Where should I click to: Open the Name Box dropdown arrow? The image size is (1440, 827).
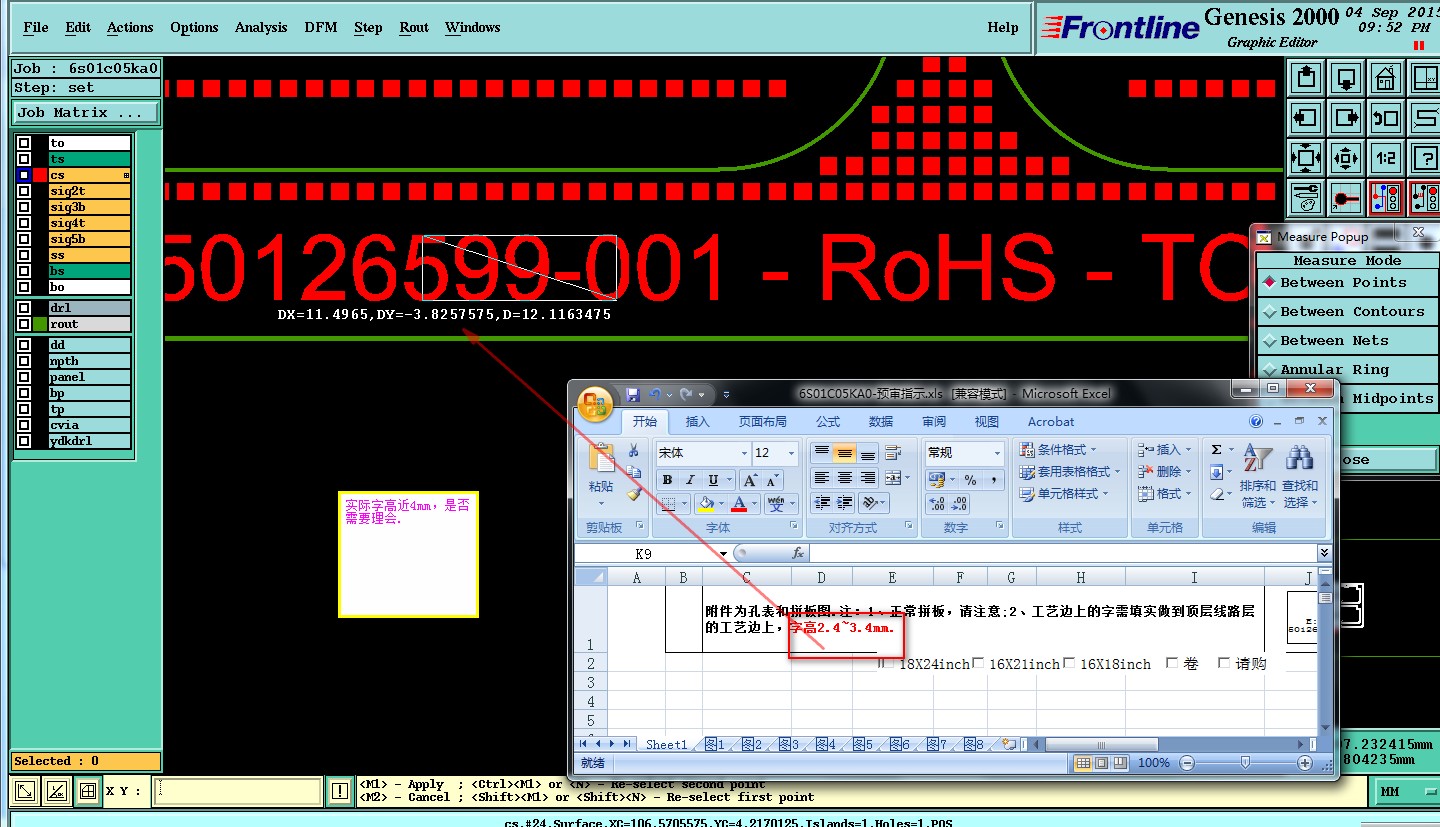pos(724,553)
